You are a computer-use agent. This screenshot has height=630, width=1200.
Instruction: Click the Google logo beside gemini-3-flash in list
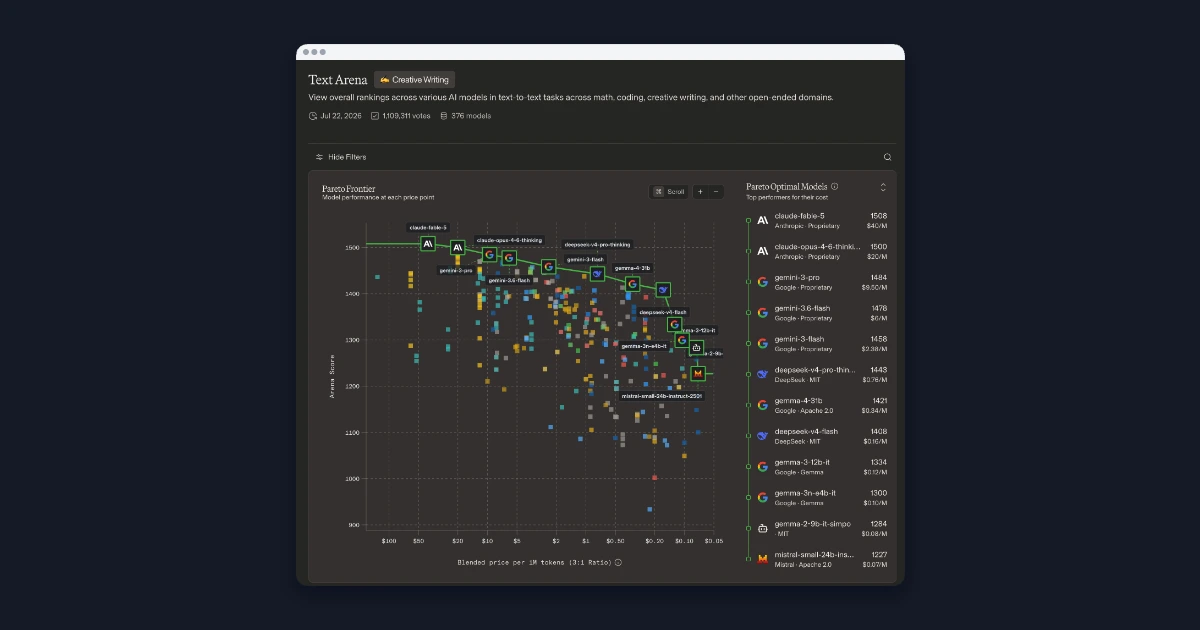pyautogui.click(x=762, y=343)
